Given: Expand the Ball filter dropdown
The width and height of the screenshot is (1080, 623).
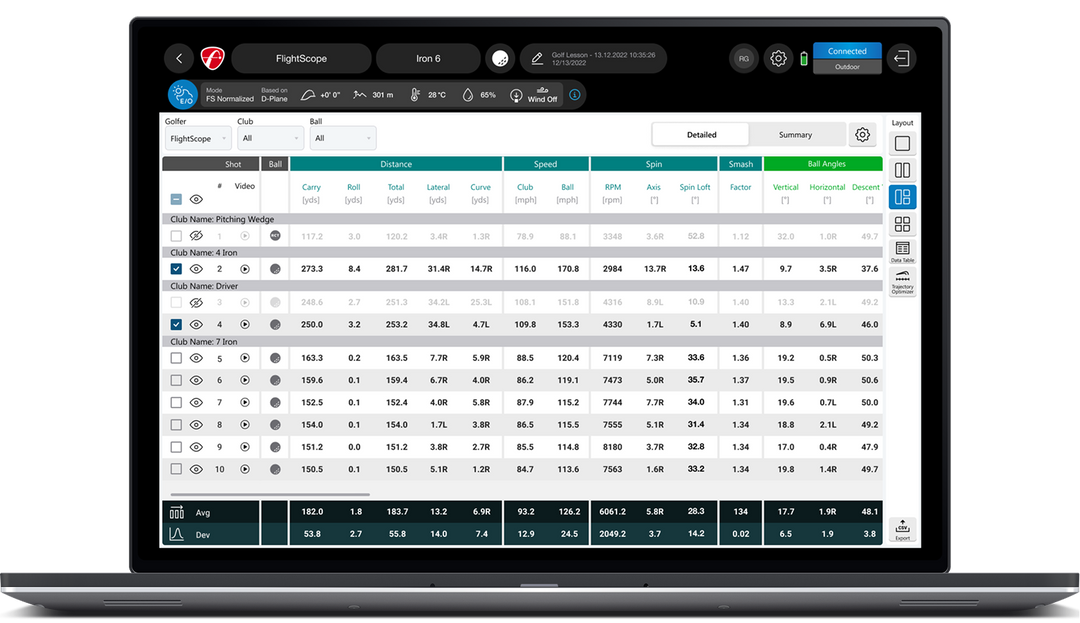Looking at the screenshot, I should (342, 139).
